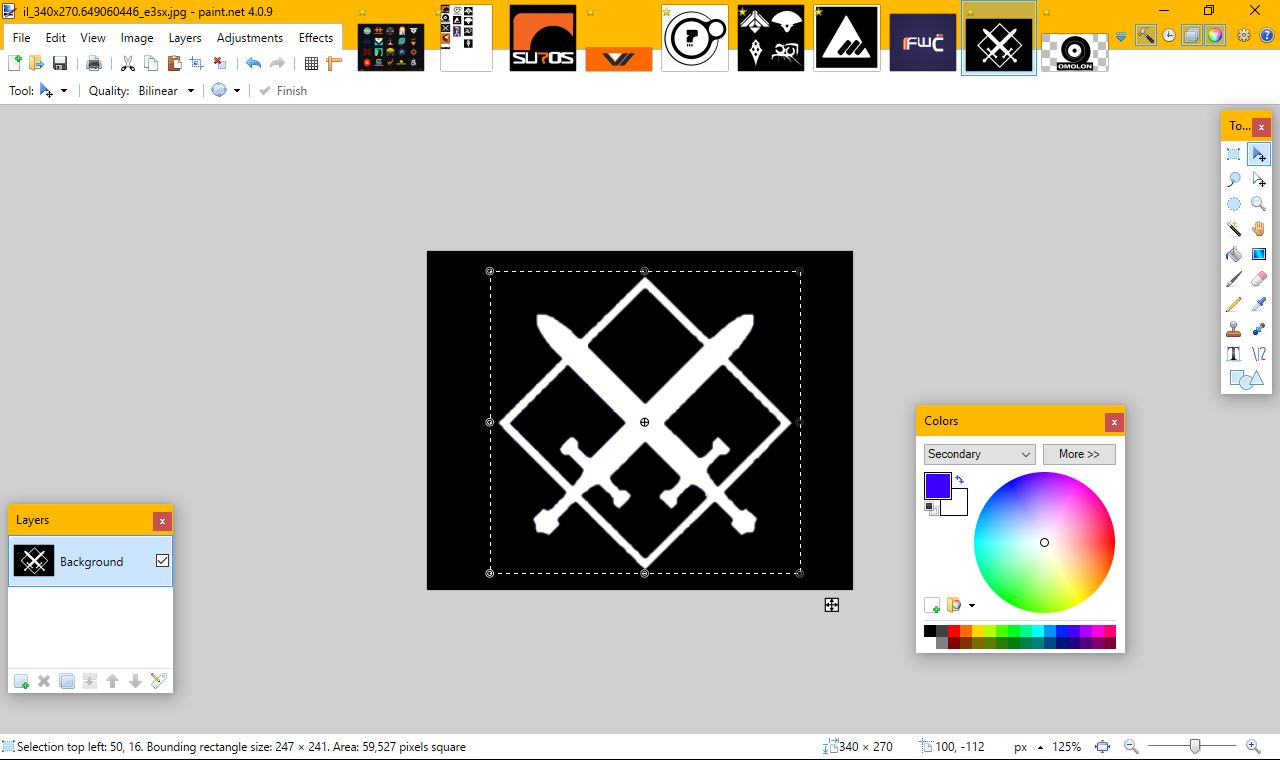Add a new layer in Layers panel
Viewport: 1280px width, 760px height.
click(21, 681)
